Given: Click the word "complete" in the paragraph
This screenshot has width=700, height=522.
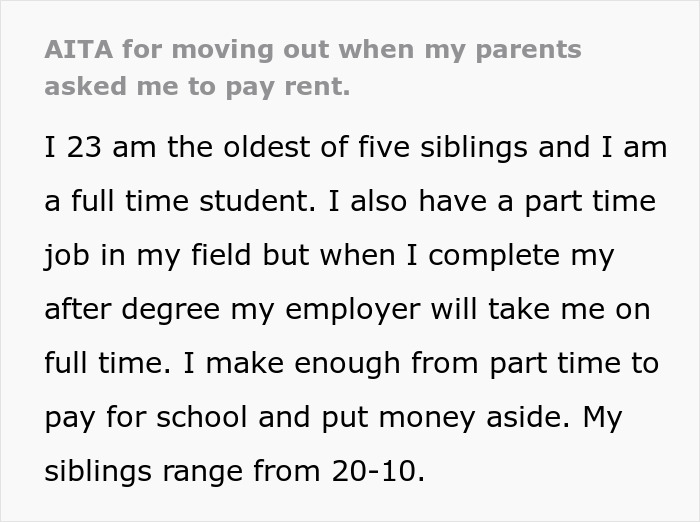Looking at the screenshot, I should click(494, 257).
